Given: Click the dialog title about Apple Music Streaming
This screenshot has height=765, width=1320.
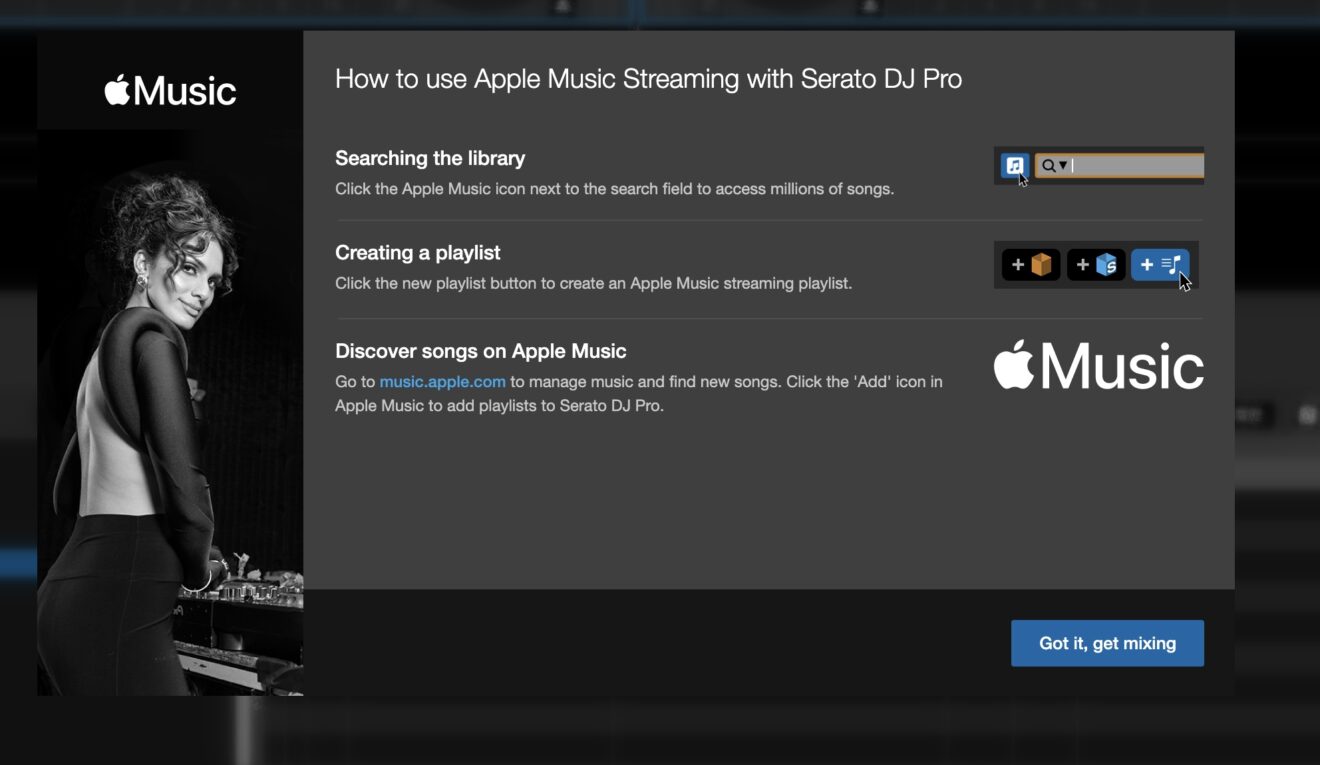Looking at the screenshot, I should 648,78.
